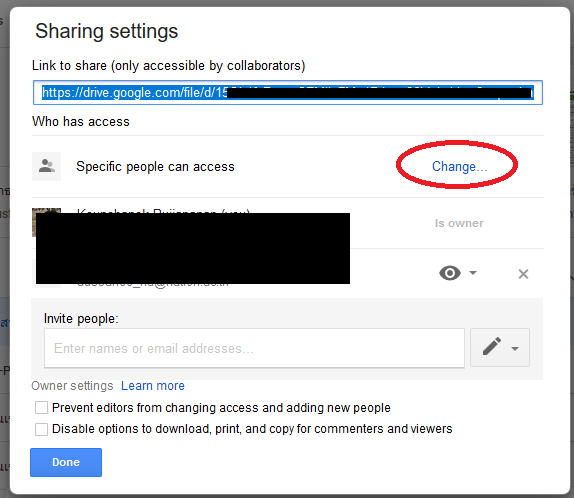Image resolution: width=574 pixels, height=498 pixels.
Task: Click the 'Sharing settings' dialog title
Action: (107, 31)
